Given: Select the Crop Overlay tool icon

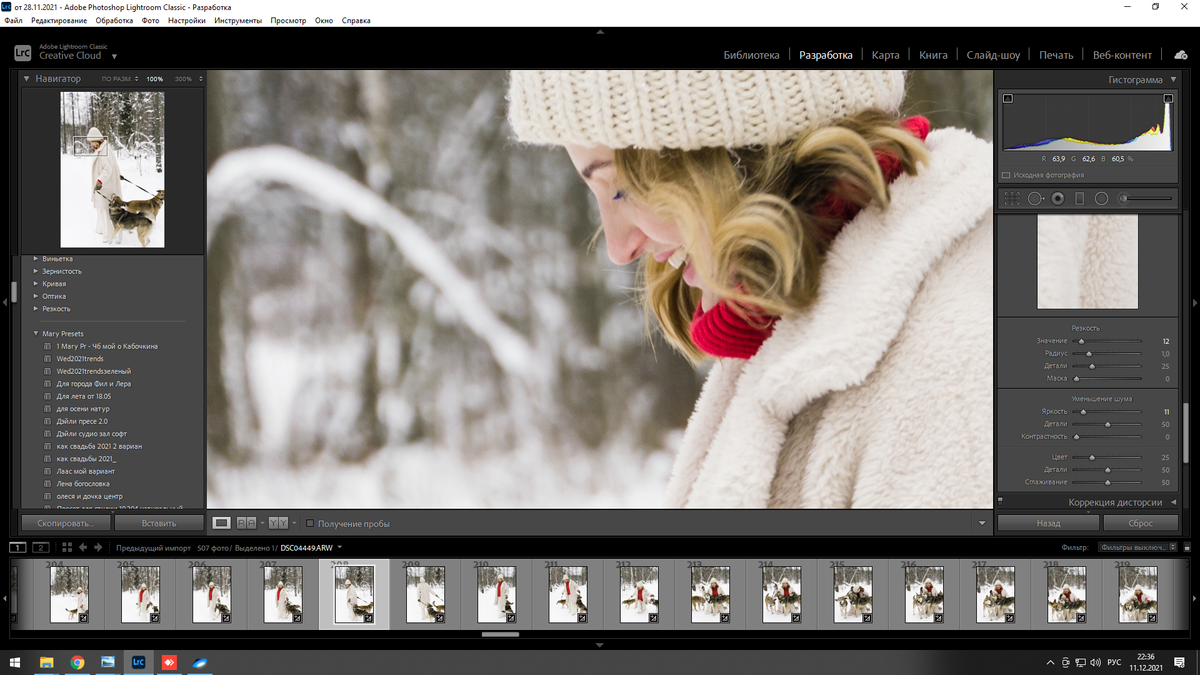Looking at the screenshot, I should pyautogui.click(x=1012, y=198).
